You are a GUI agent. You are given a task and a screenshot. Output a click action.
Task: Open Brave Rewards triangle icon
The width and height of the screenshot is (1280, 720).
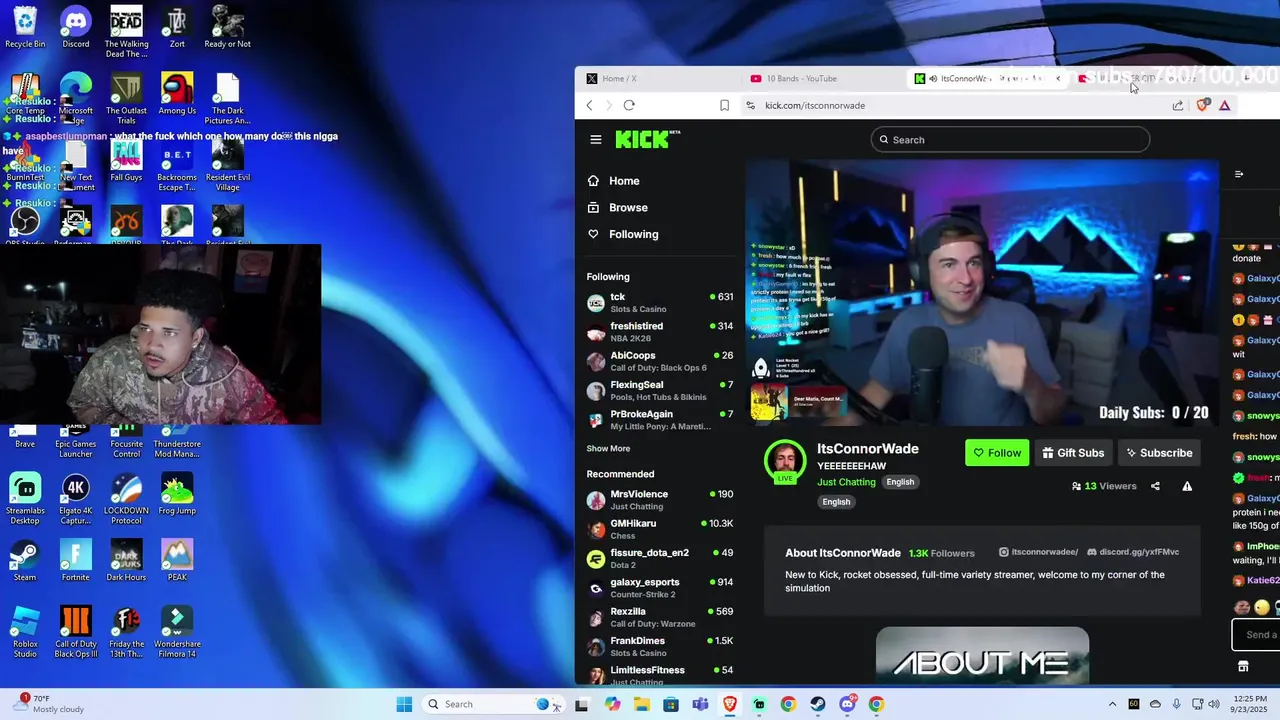tap(1225, 105)
